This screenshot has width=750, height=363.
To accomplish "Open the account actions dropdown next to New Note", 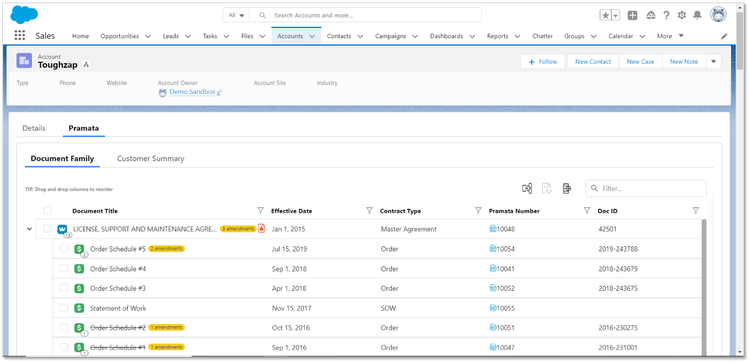I will click(714, 61).
